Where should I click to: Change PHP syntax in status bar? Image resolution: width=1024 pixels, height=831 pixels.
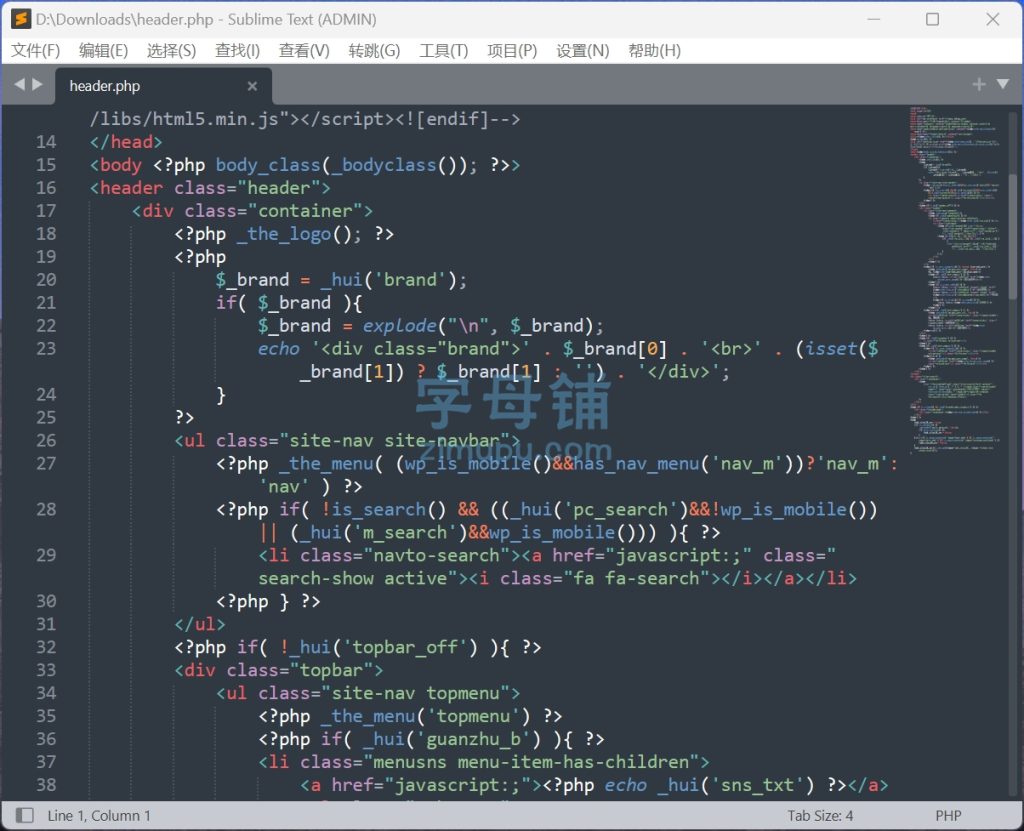point(948,815)
